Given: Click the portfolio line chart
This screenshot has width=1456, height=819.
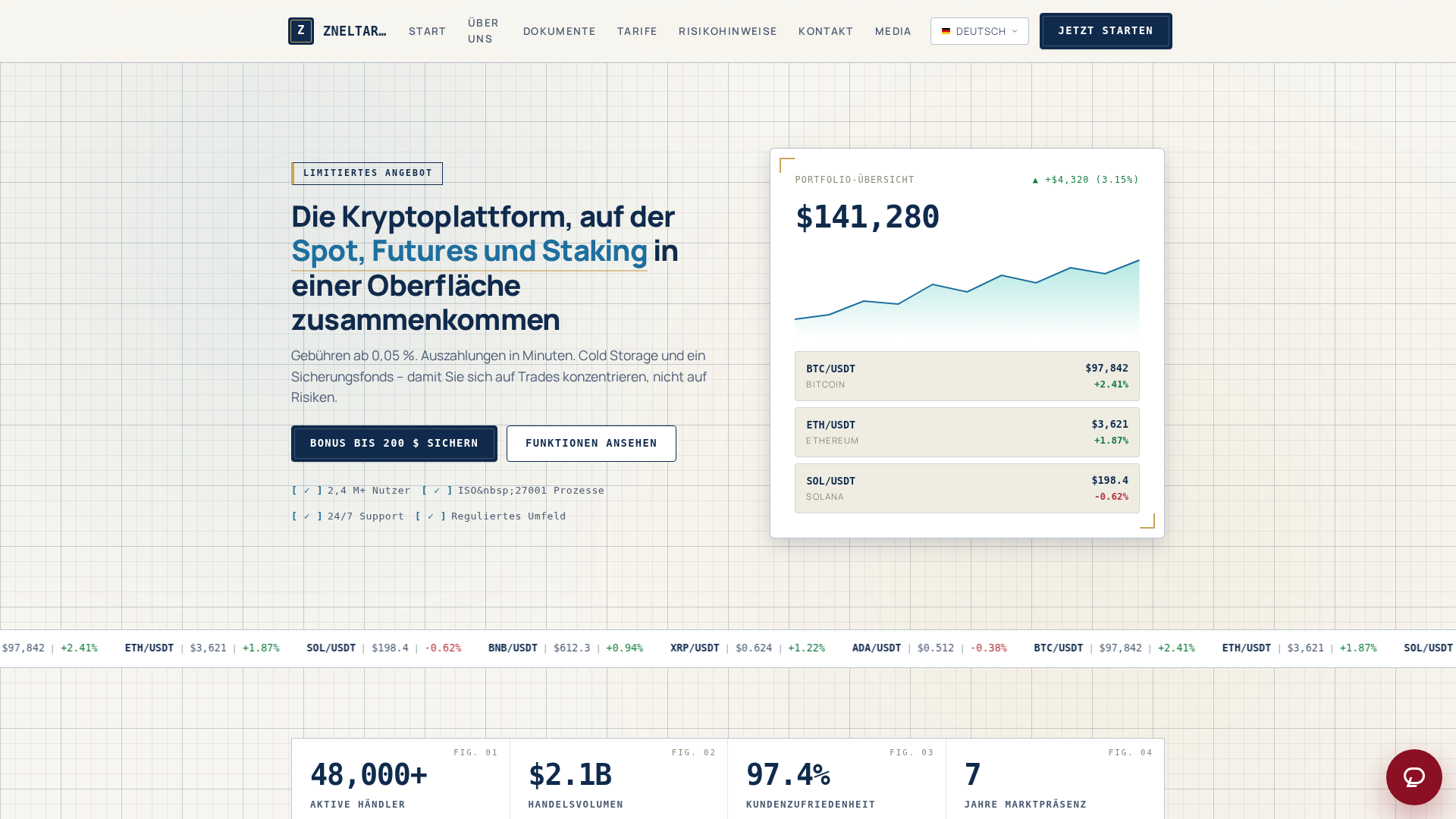Looking at the screenshot, I should click(967, 297).
